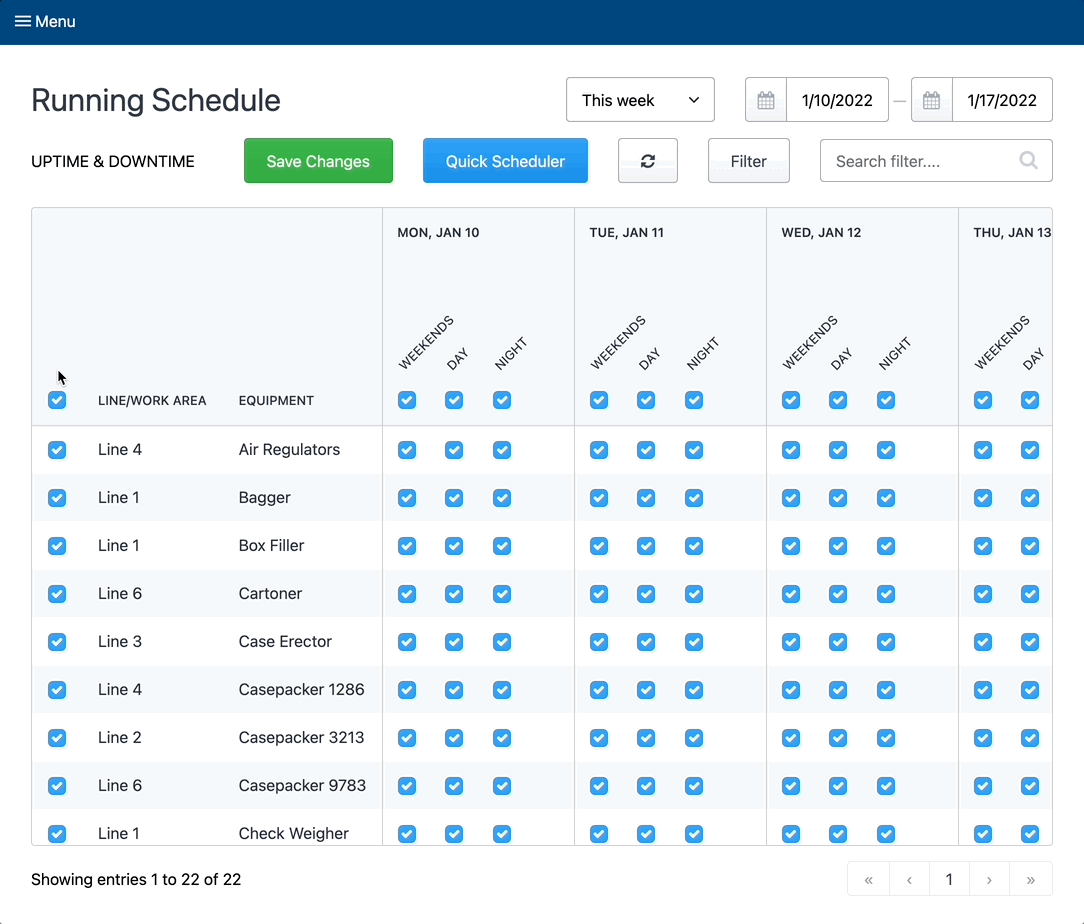
Task: Click the next page arrow
Action: (x=989, y=880)
